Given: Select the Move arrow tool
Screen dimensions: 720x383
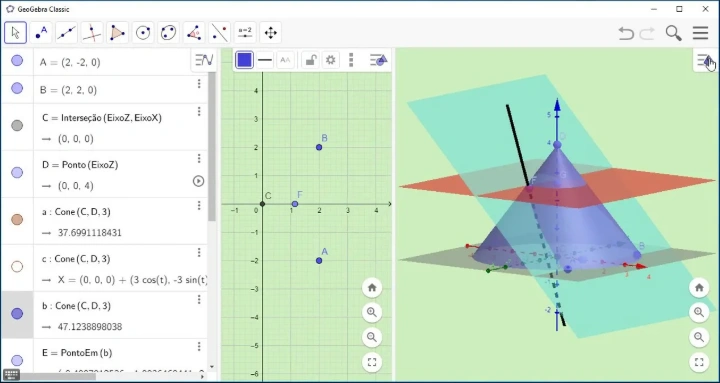Looking at the screenshot, I should point(16,33).
